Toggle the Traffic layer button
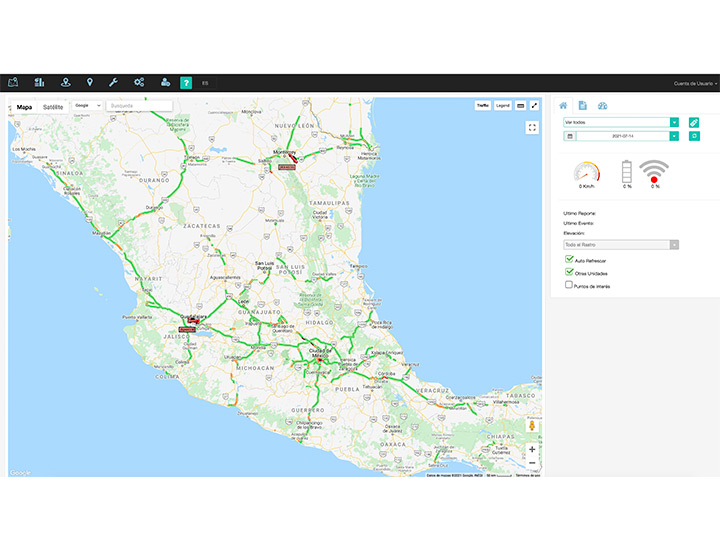720x550 pixels. [483, 106]
